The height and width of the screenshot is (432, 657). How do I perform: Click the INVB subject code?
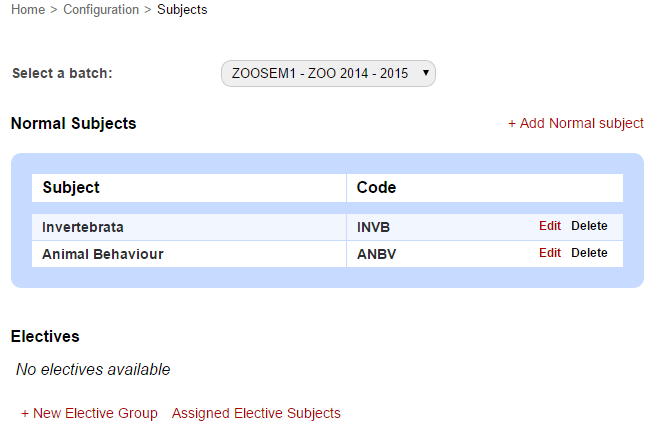click(373, 227)
